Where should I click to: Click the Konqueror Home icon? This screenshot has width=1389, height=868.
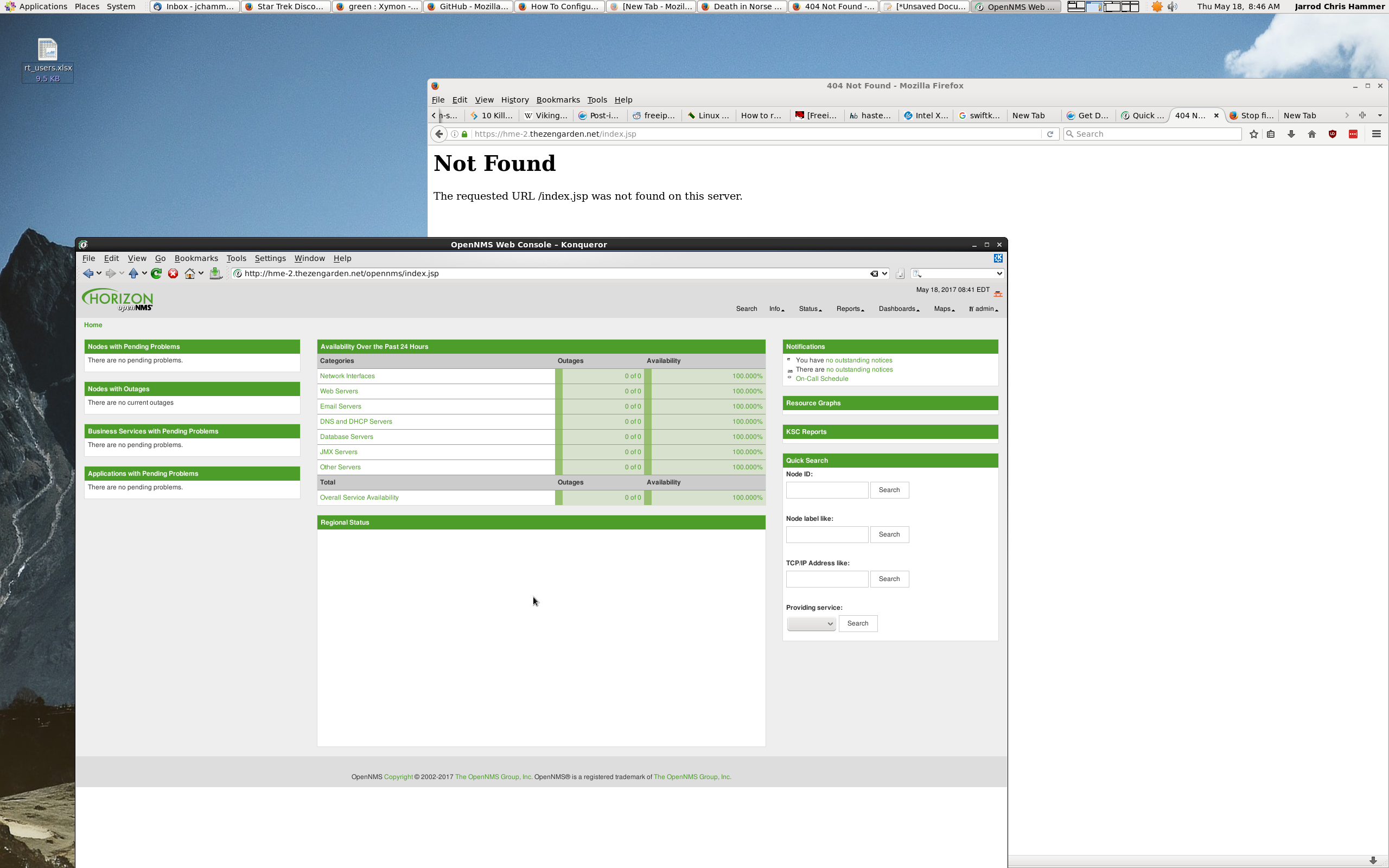(x=189, y=273)
